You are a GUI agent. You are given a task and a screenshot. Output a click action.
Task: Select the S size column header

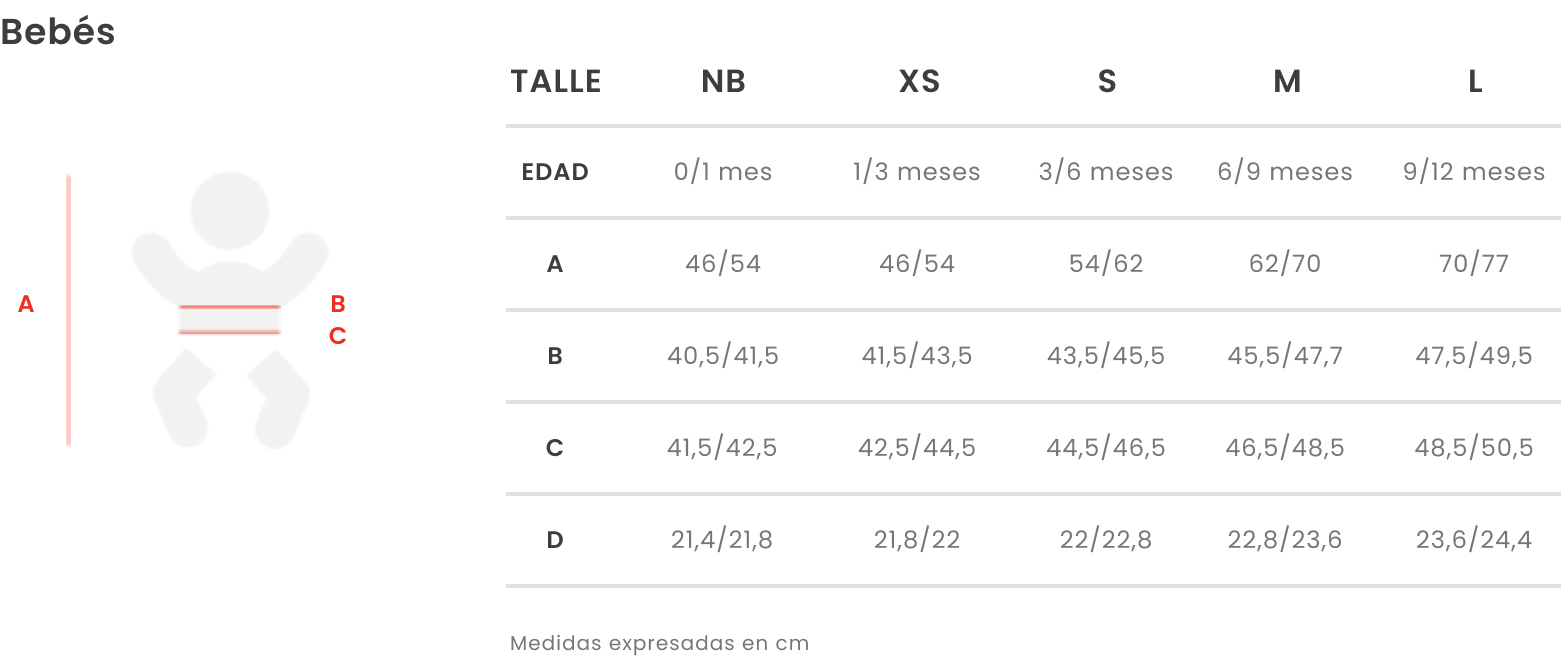(x=1107, y=81)
